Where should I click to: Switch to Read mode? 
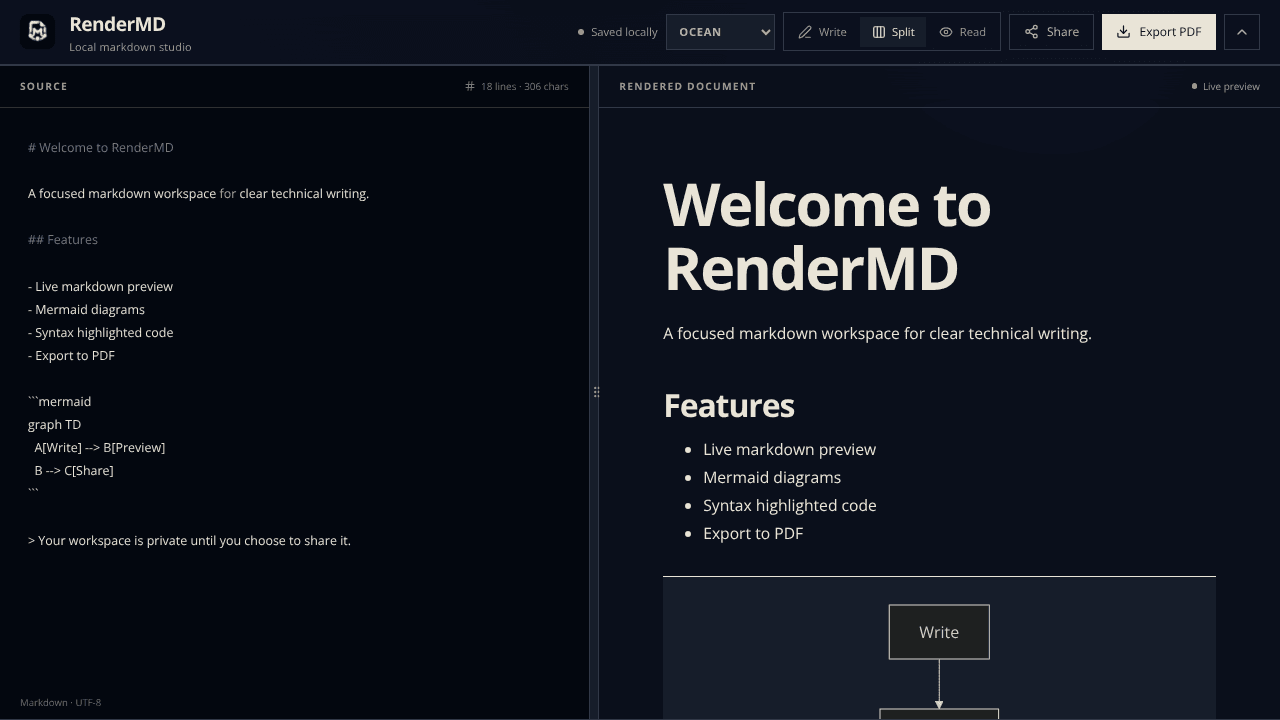(x=962, y=32)
